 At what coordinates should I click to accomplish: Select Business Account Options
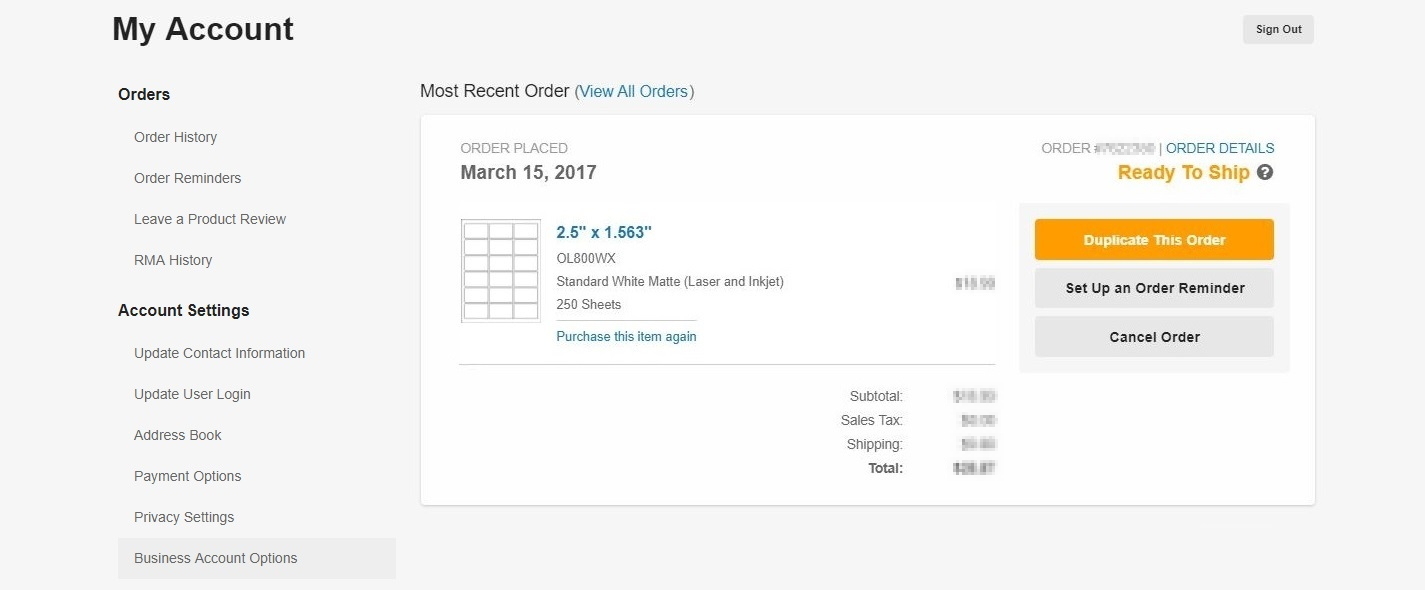tap(216, 558)
